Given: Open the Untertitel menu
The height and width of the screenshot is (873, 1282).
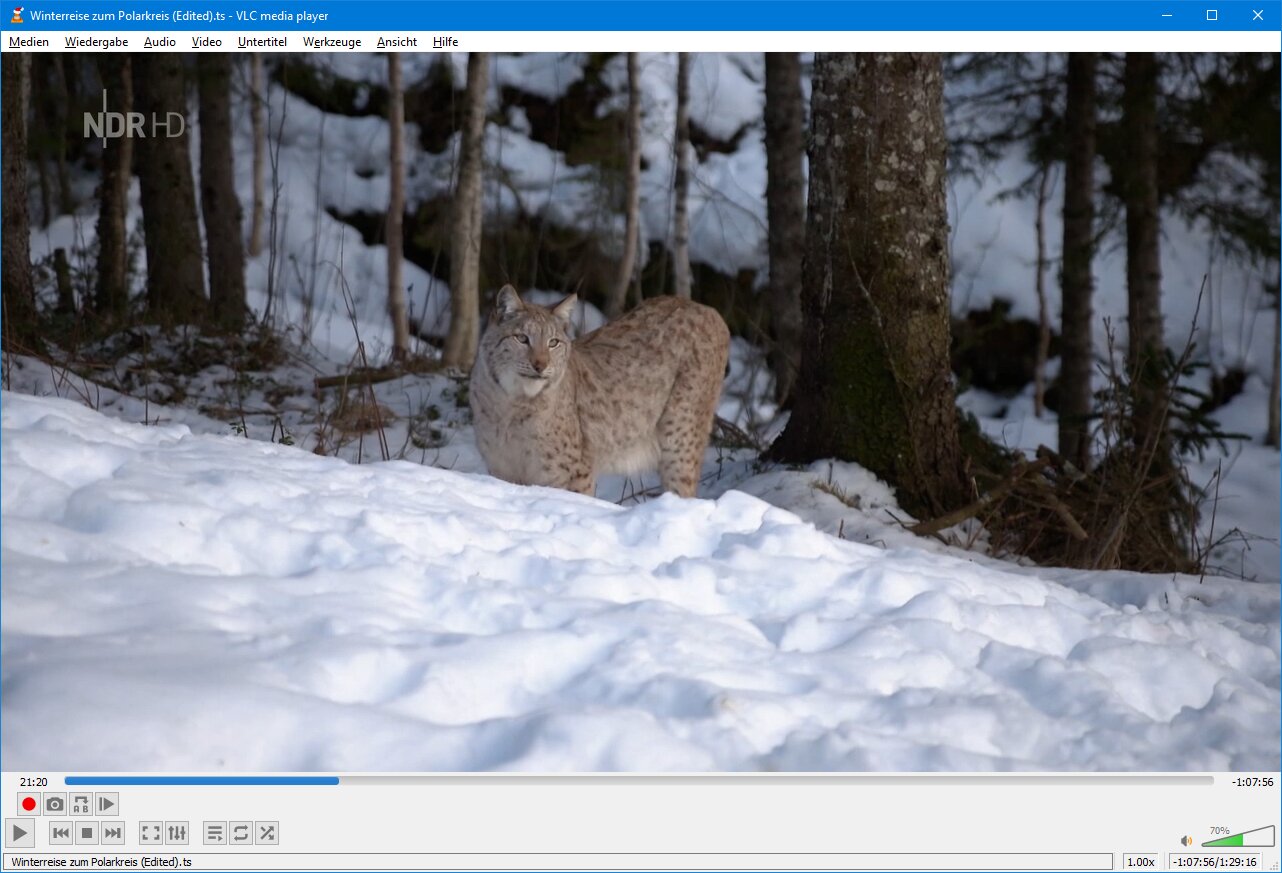Looking at the screenshot, I should pos(262,42).
